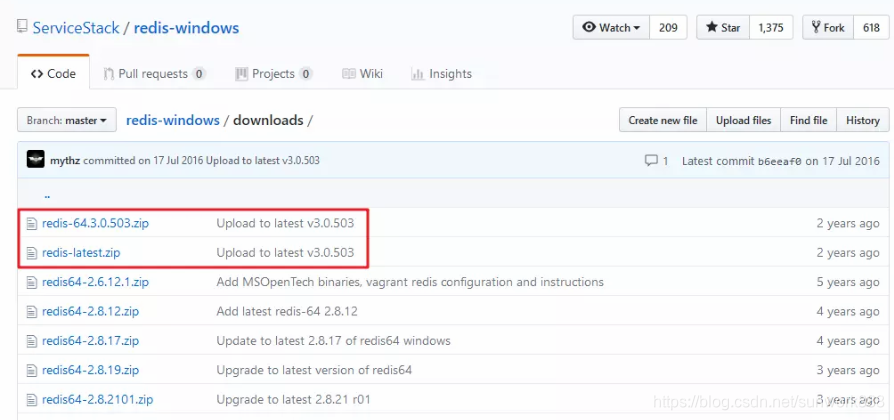The image size is (894, 420).
Task: Switch to the Code tab
Action: [x=54, y=74]
